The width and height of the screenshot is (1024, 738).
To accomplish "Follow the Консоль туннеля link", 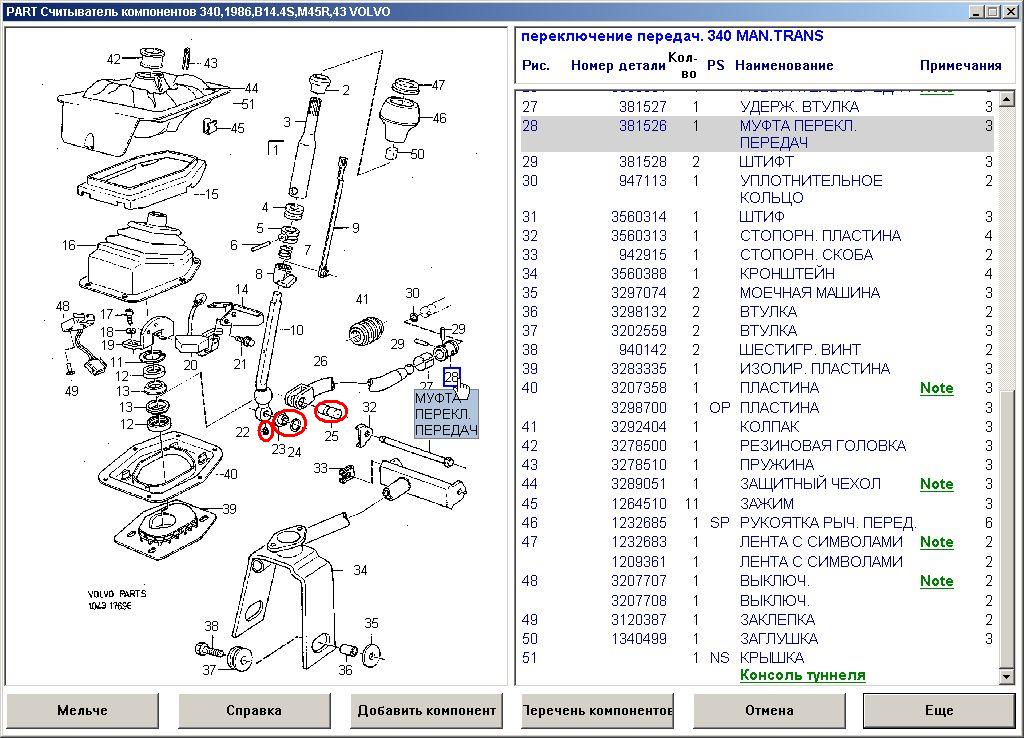I will pos(802,675).
